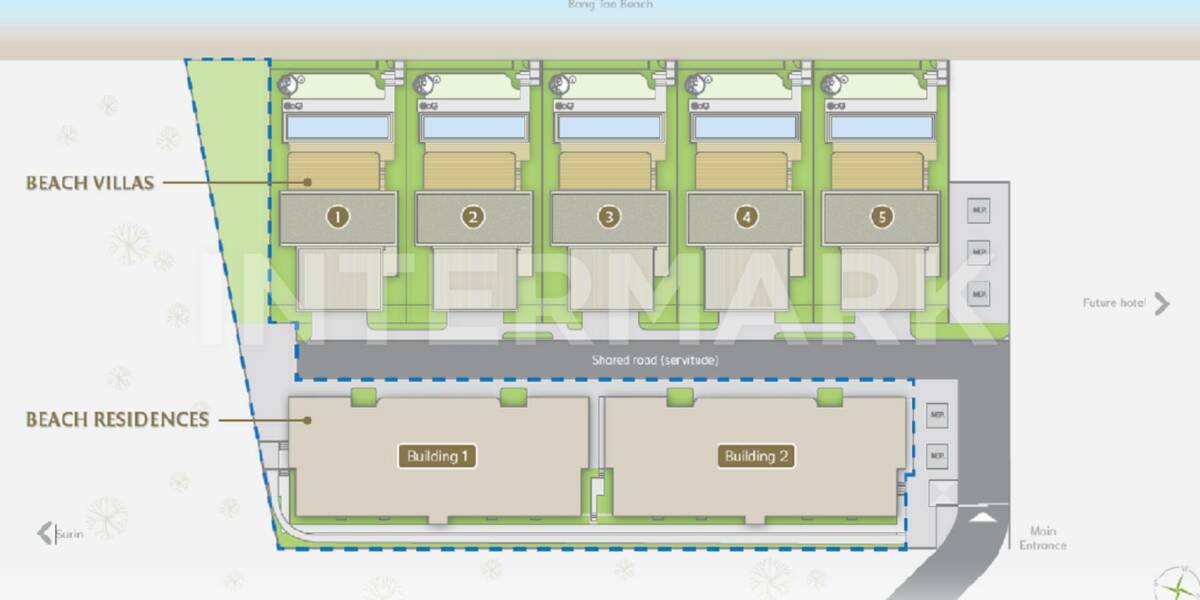1200x600 pixels.
Task: Click the Shared road (servitude) label
Action: 655,360
